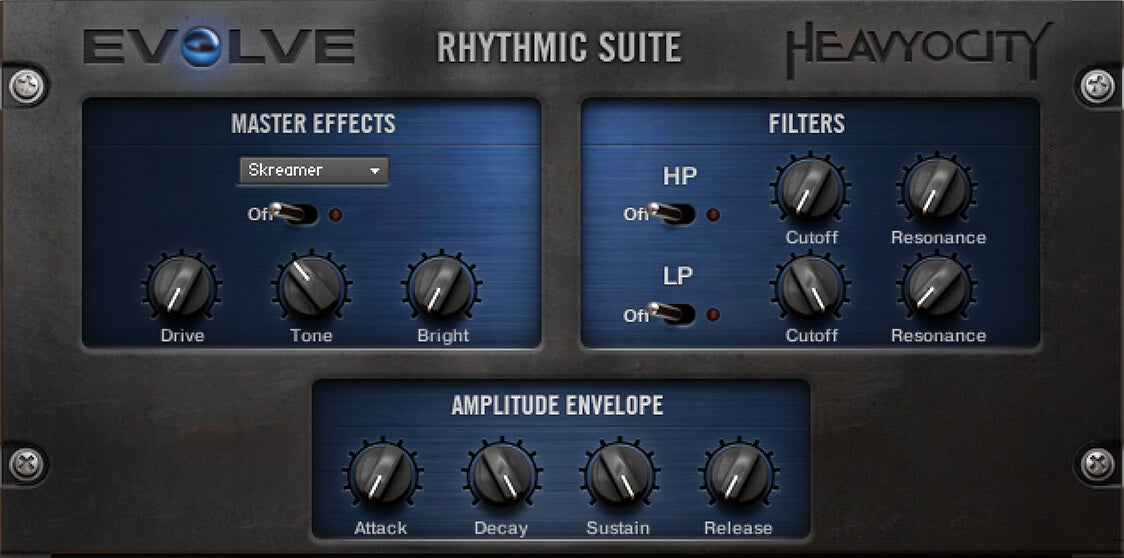Enable the LP filter switch
Viewport: 1124px width, 558px height.
pyautogui.click(x=672, y=314)
